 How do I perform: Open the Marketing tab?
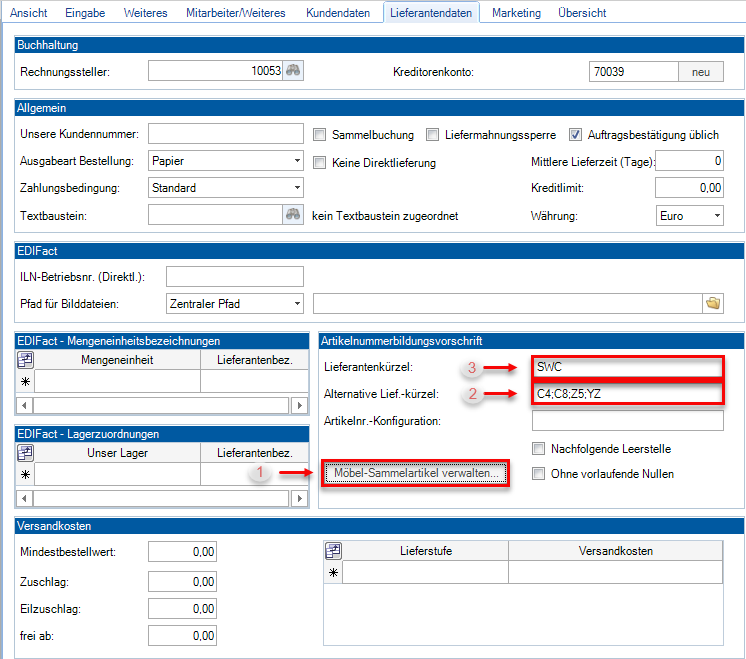coord(516,13)
